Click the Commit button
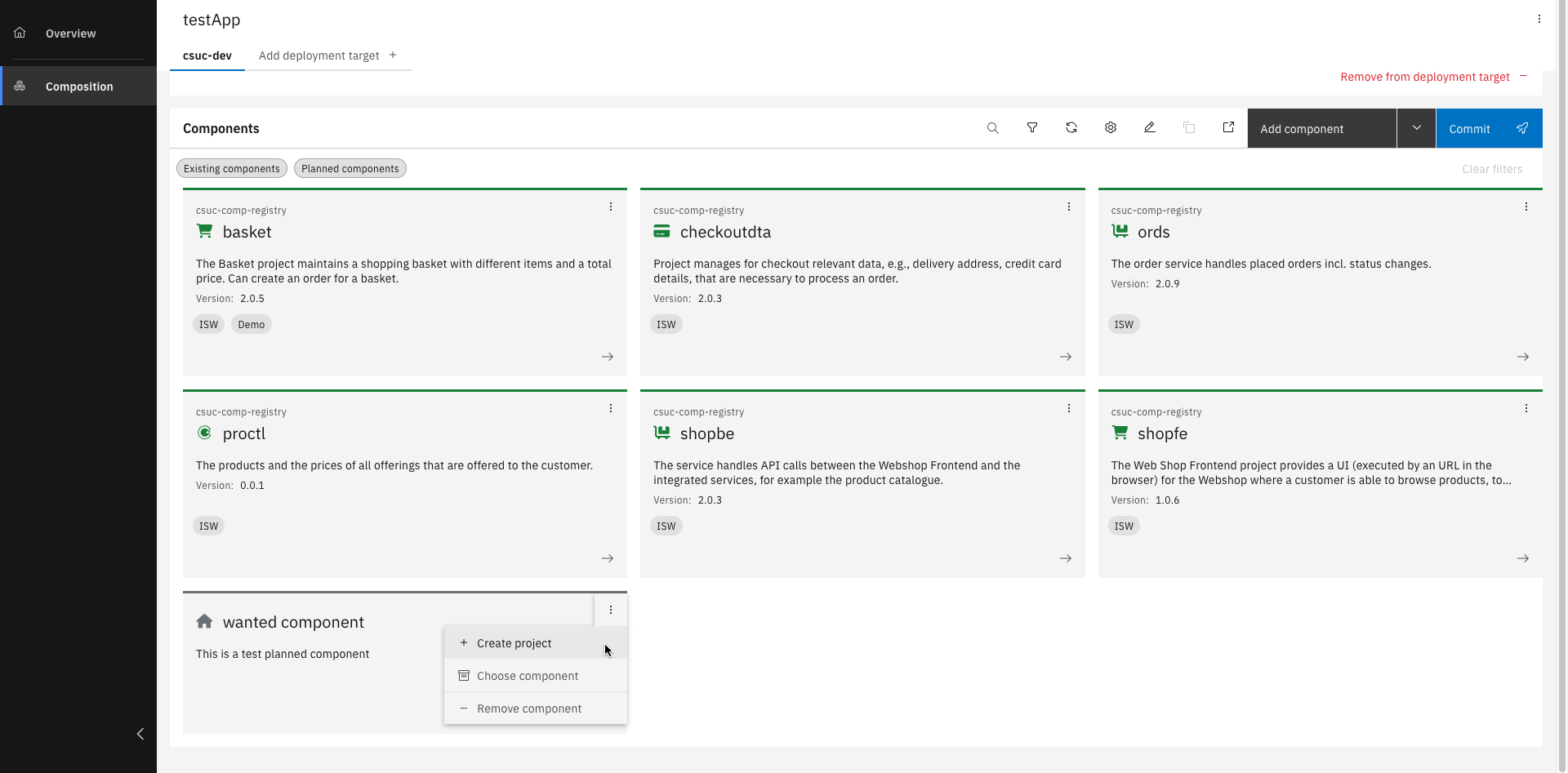This screenshot has height=773, width=1568. point(1488,128)
